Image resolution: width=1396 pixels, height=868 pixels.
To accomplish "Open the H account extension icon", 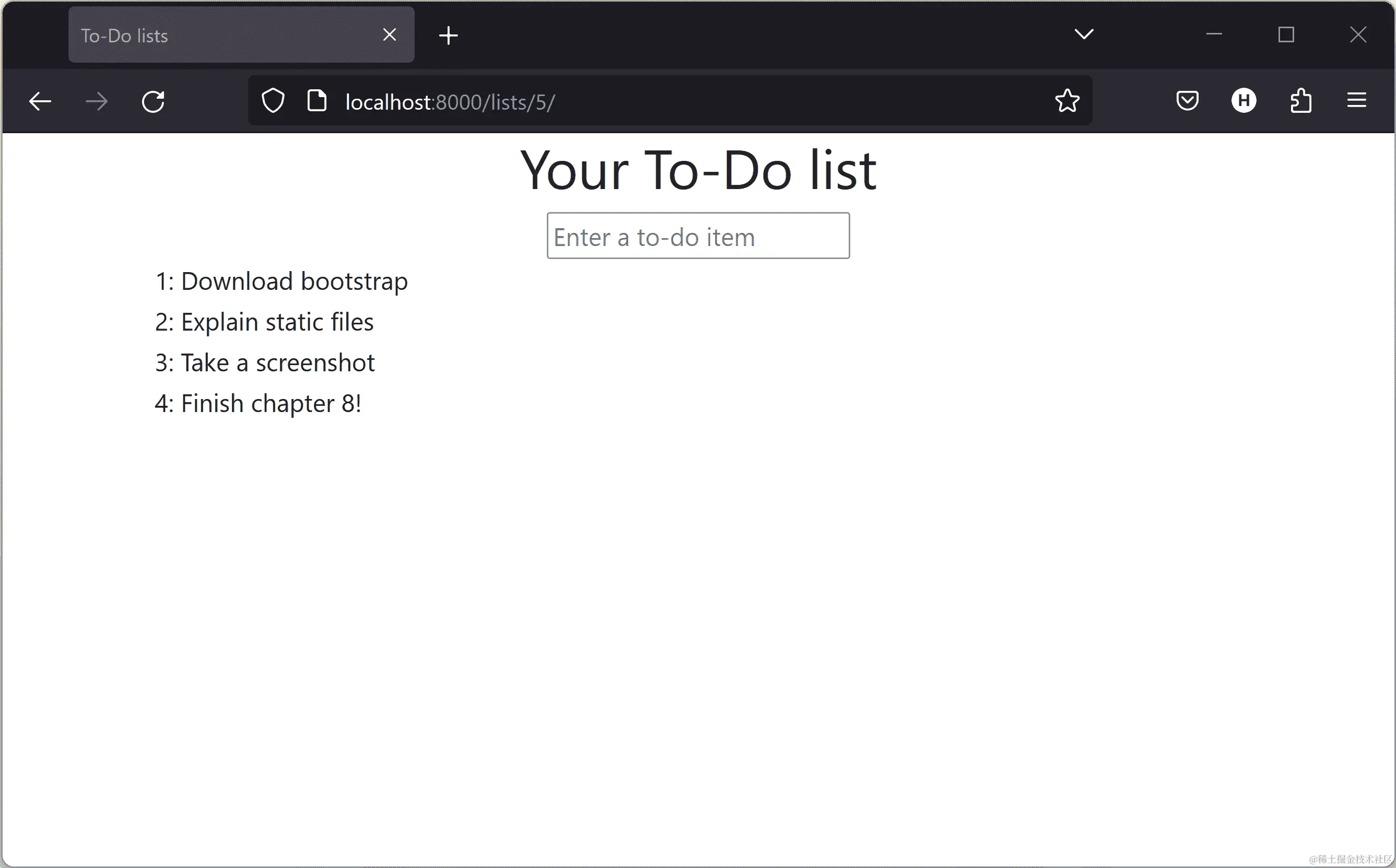I will (x=1244, y=101).
